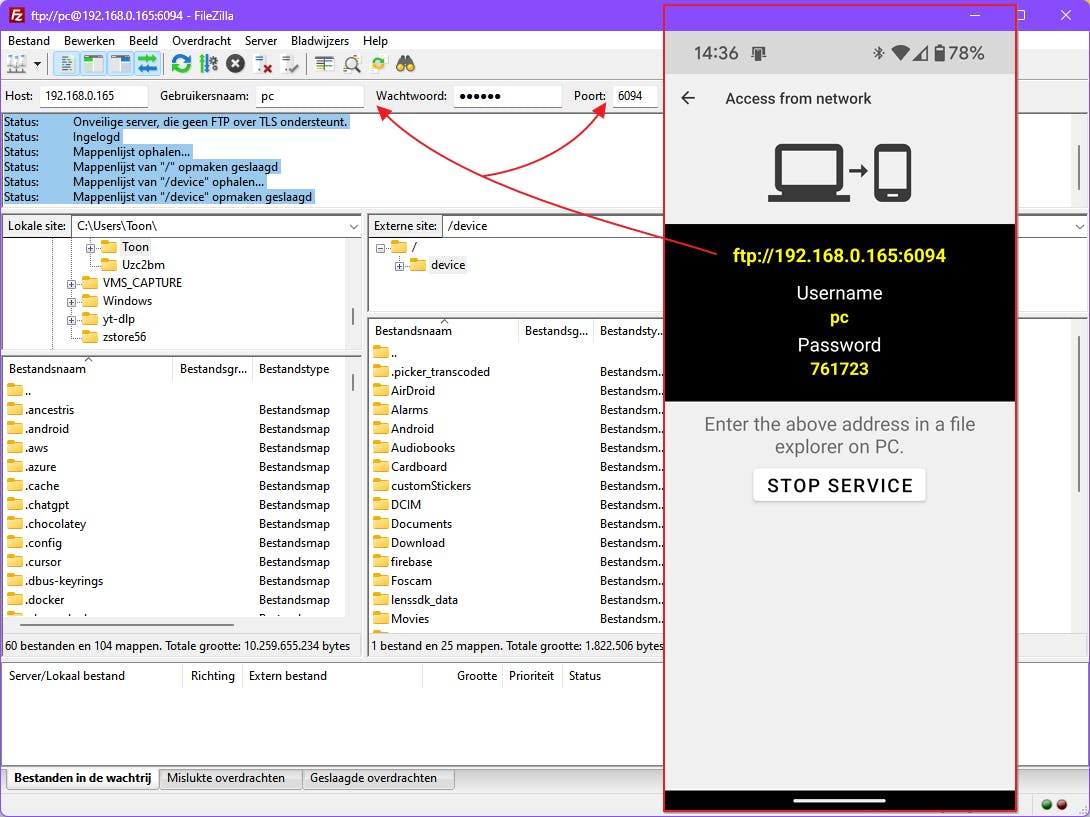This screenshot has height=817, width=1090.
Task: Open the Site Manager icon
Action: 16,64
